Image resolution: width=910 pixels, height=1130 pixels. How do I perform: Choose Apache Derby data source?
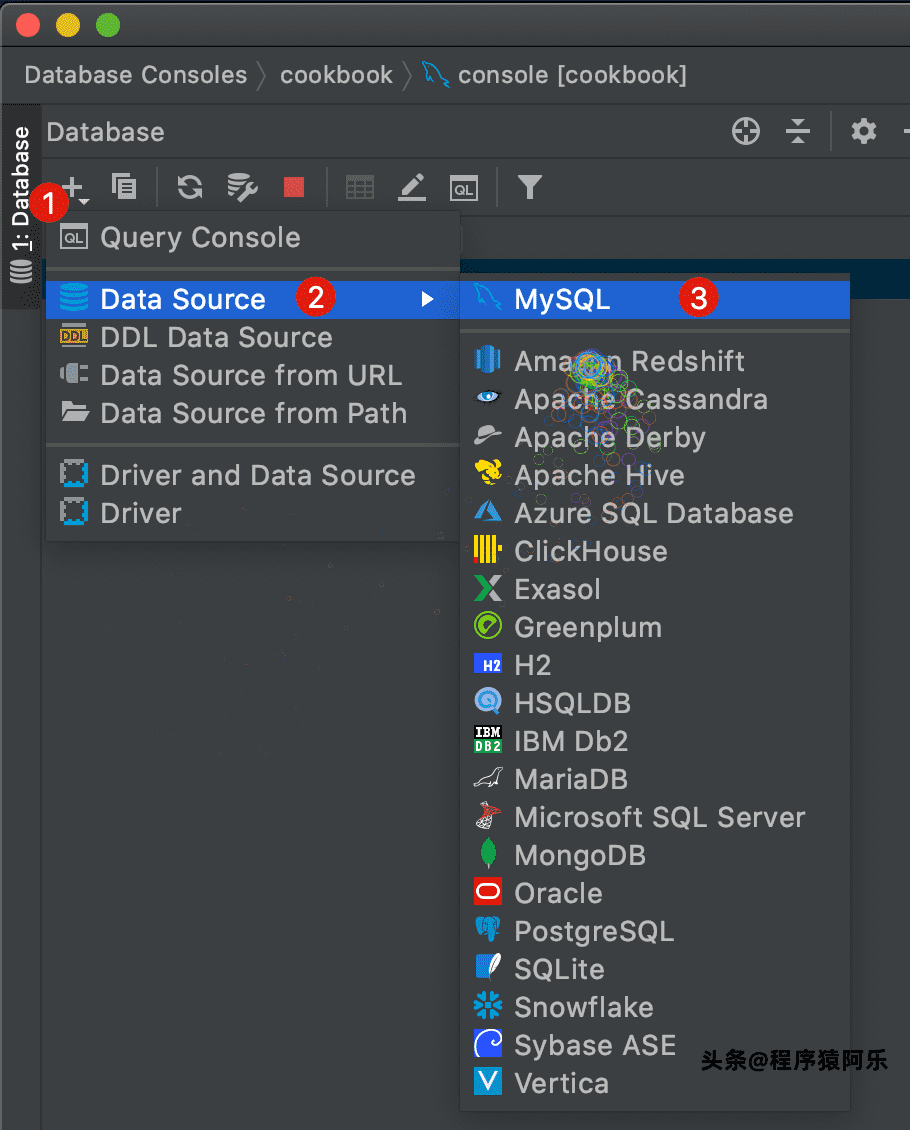(655, 437)
